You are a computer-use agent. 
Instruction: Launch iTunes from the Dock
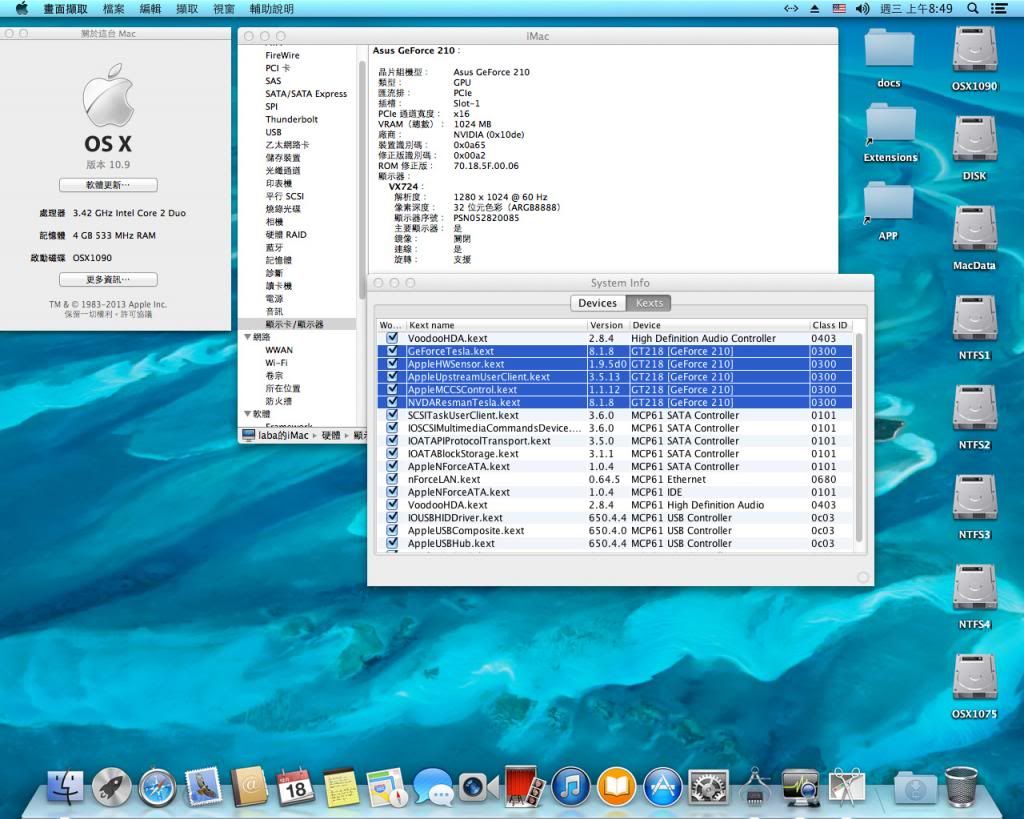pos(571,786)
